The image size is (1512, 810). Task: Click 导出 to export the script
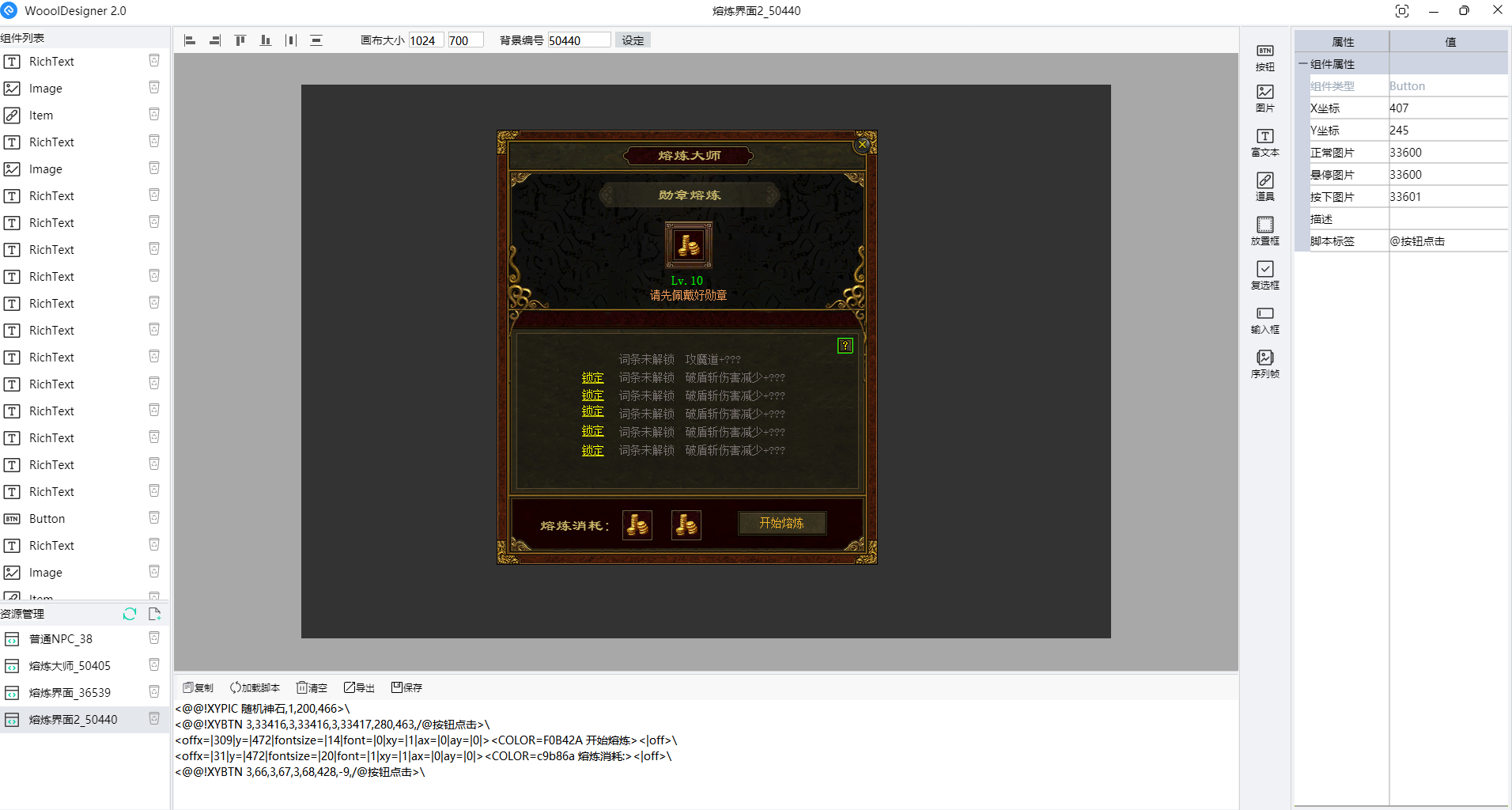pyautogui.click(x=359, y=687)
